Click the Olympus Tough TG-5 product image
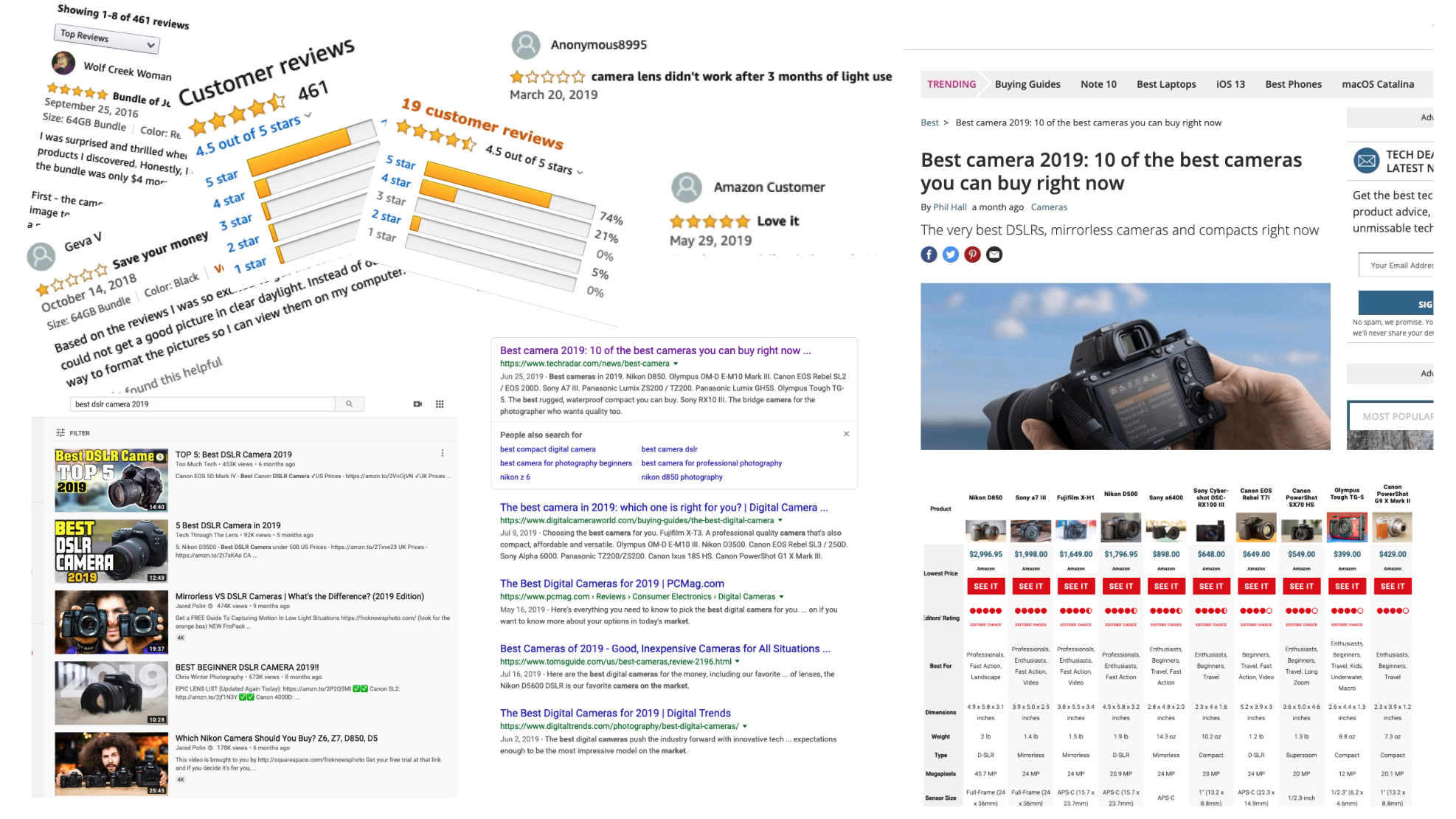The width and height of the screenshot is (1456, 819). (x=1347, y=528)
